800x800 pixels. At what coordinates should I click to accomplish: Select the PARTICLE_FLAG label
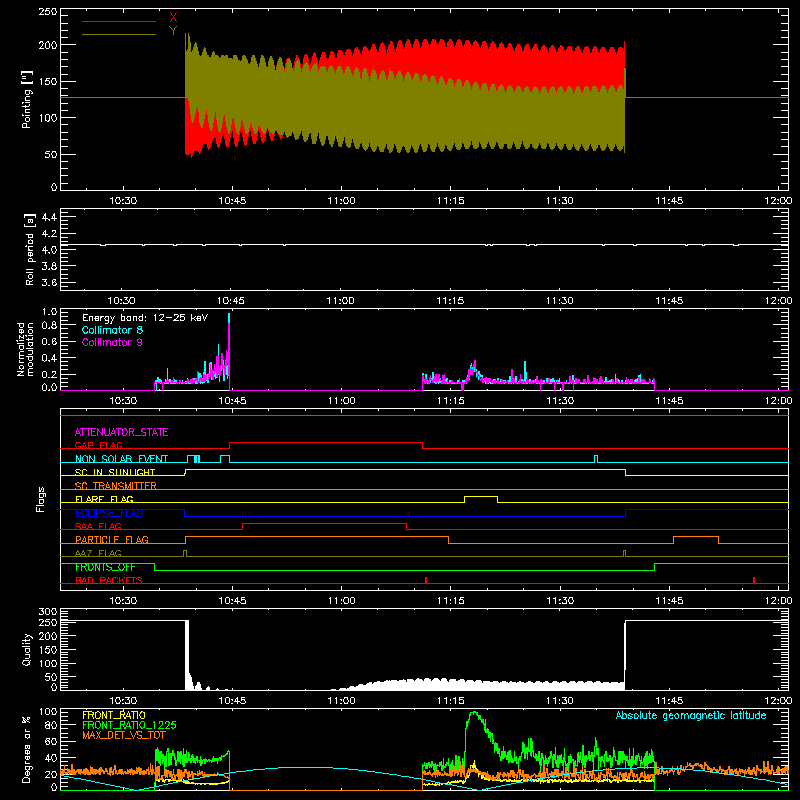(x=112, y=539)
